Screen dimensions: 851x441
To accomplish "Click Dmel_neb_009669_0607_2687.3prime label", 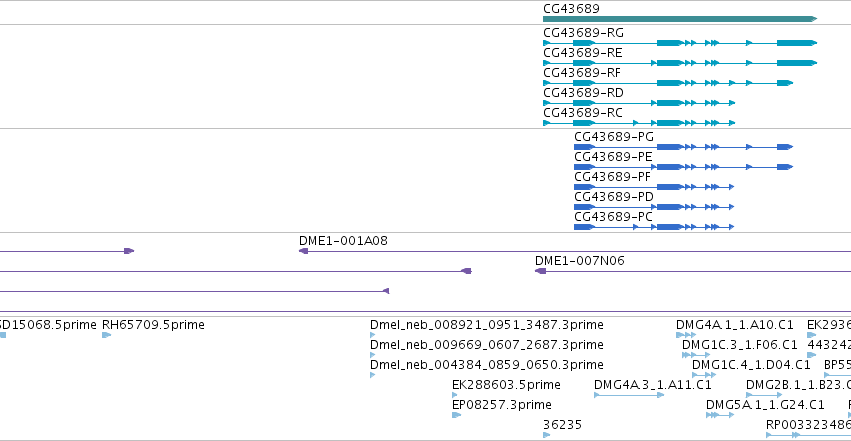I will pos(486,346).
